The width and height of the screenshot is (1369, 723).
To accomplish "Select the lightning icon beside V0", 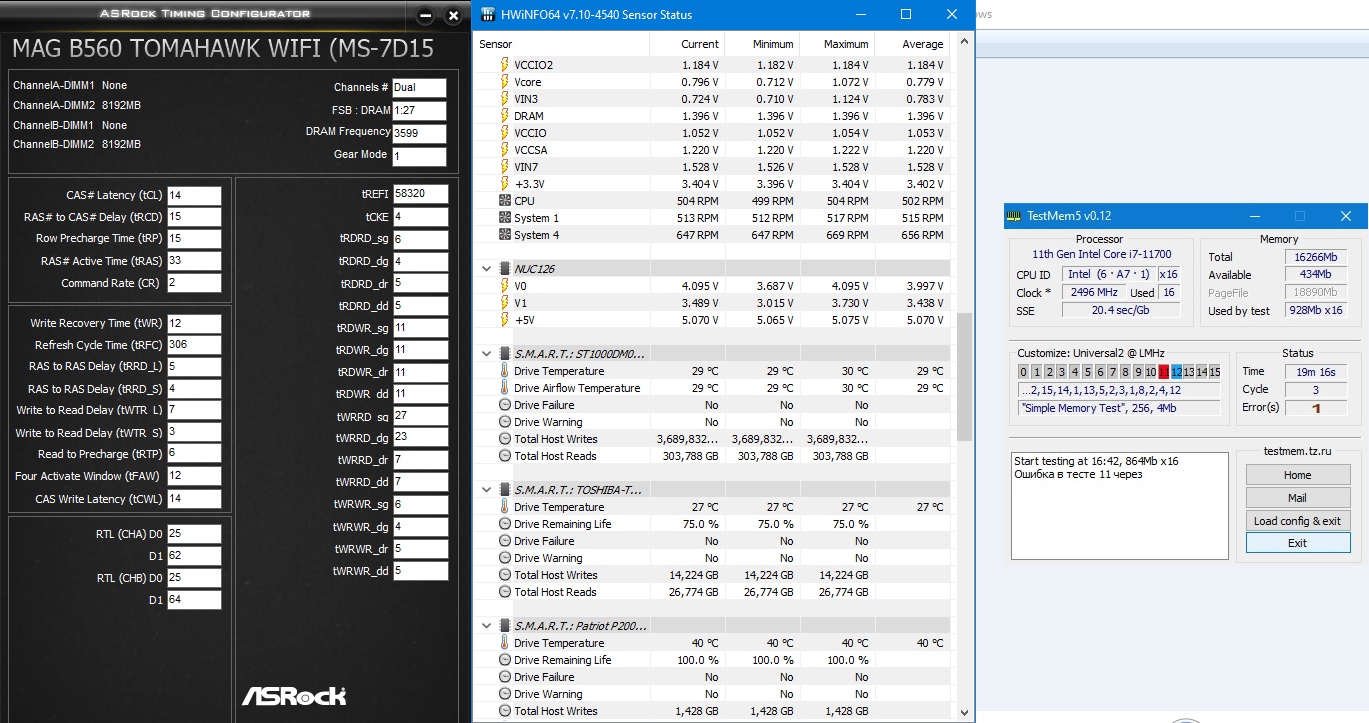I will [505, 286].
